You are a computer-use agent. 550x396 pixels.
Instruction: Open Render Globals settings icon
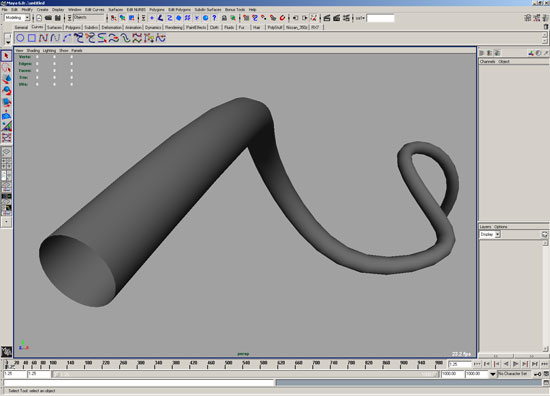[x=346, y=18]
